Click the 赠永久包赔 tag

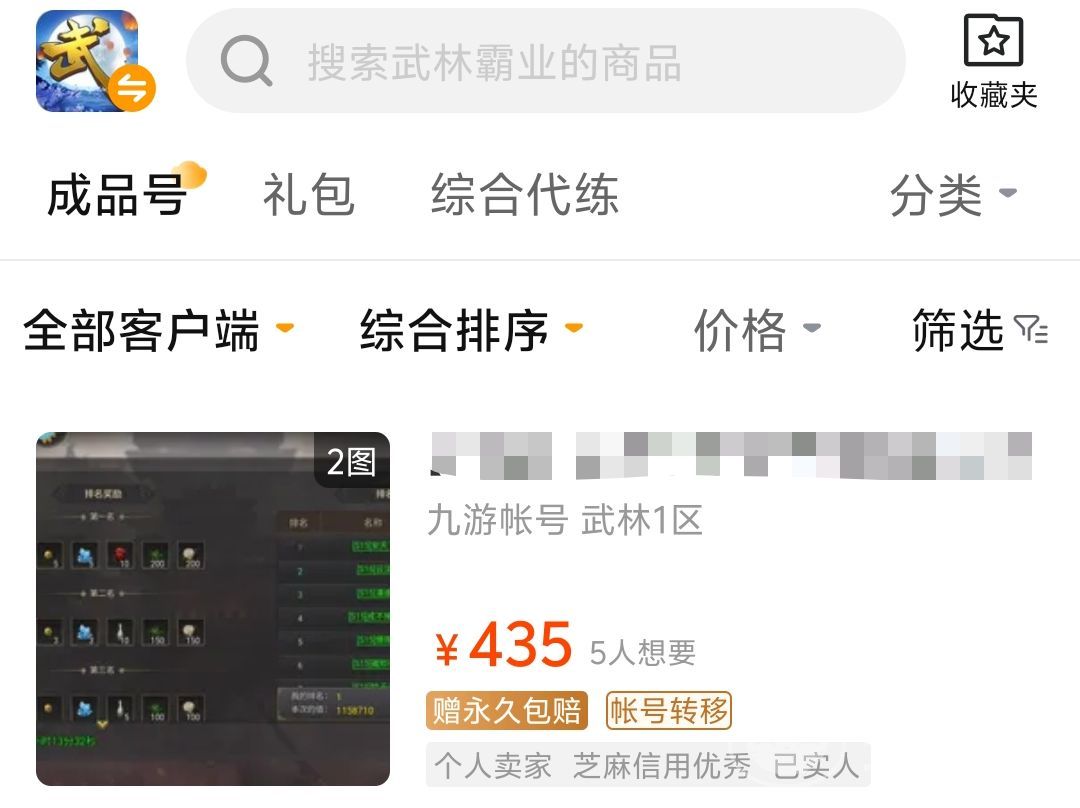coord(507,710)
